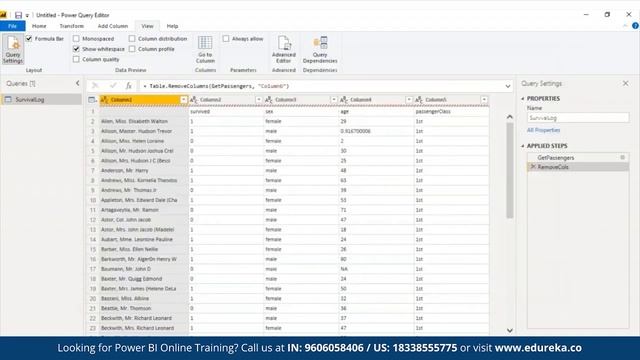640x360 pixels.
Task: Toggle Always allow parameters checkbox
Action: (x=226, y=39)
